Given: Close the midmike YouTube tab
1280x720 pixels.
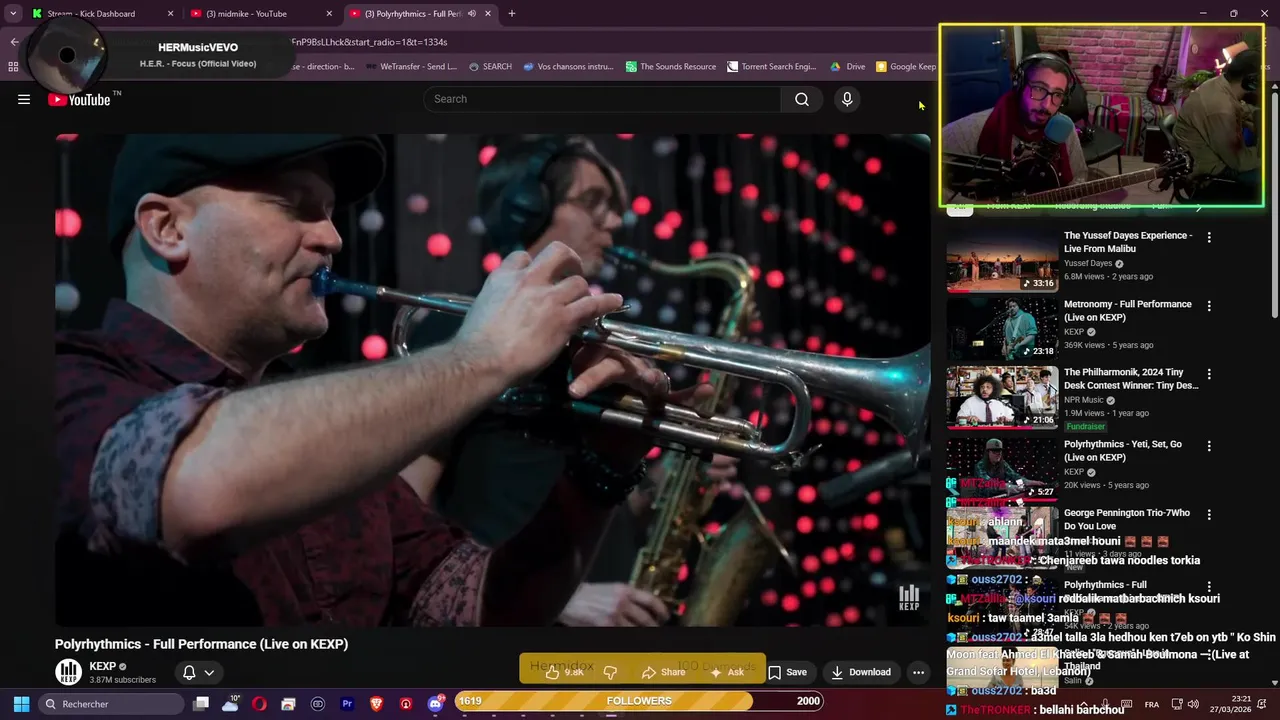Looking at the screenshot, I should (x=329, y=14).
